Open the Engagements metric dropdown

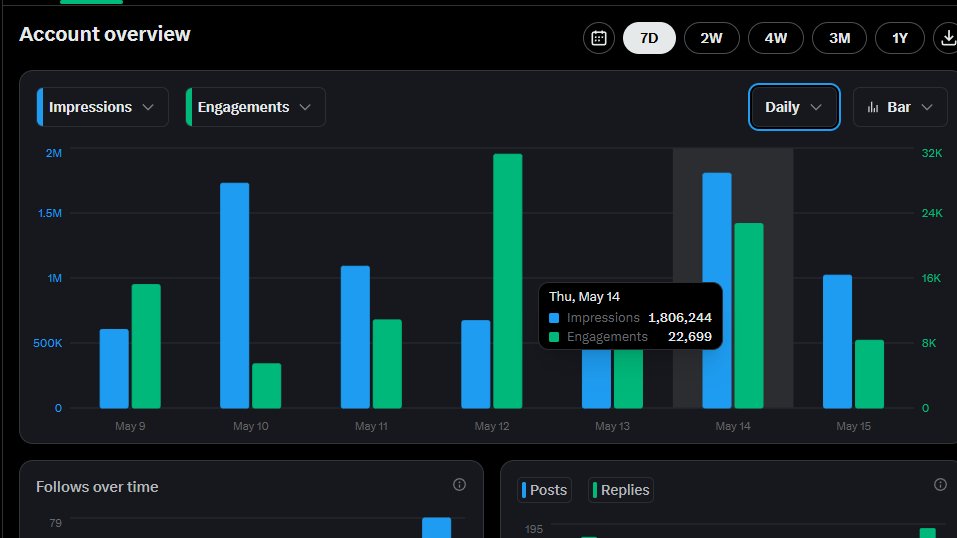(256, 107)
